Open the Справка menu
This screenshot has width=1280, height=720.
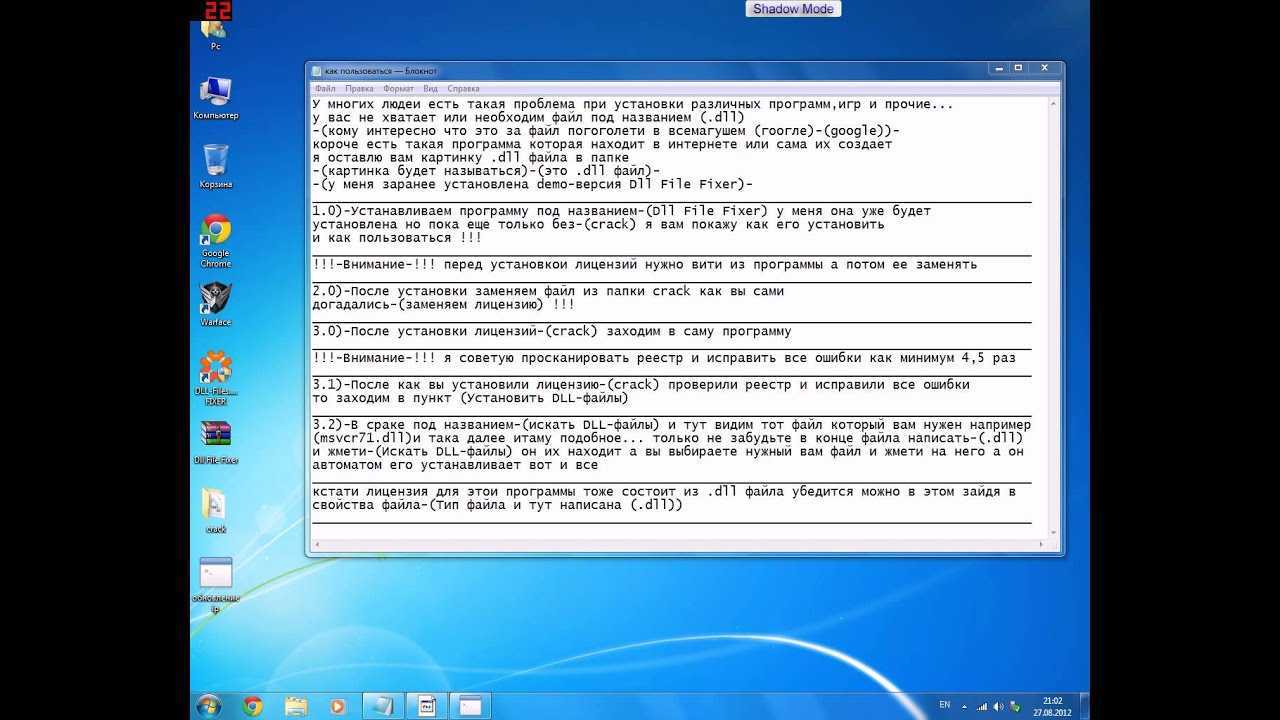click(463, 88)
